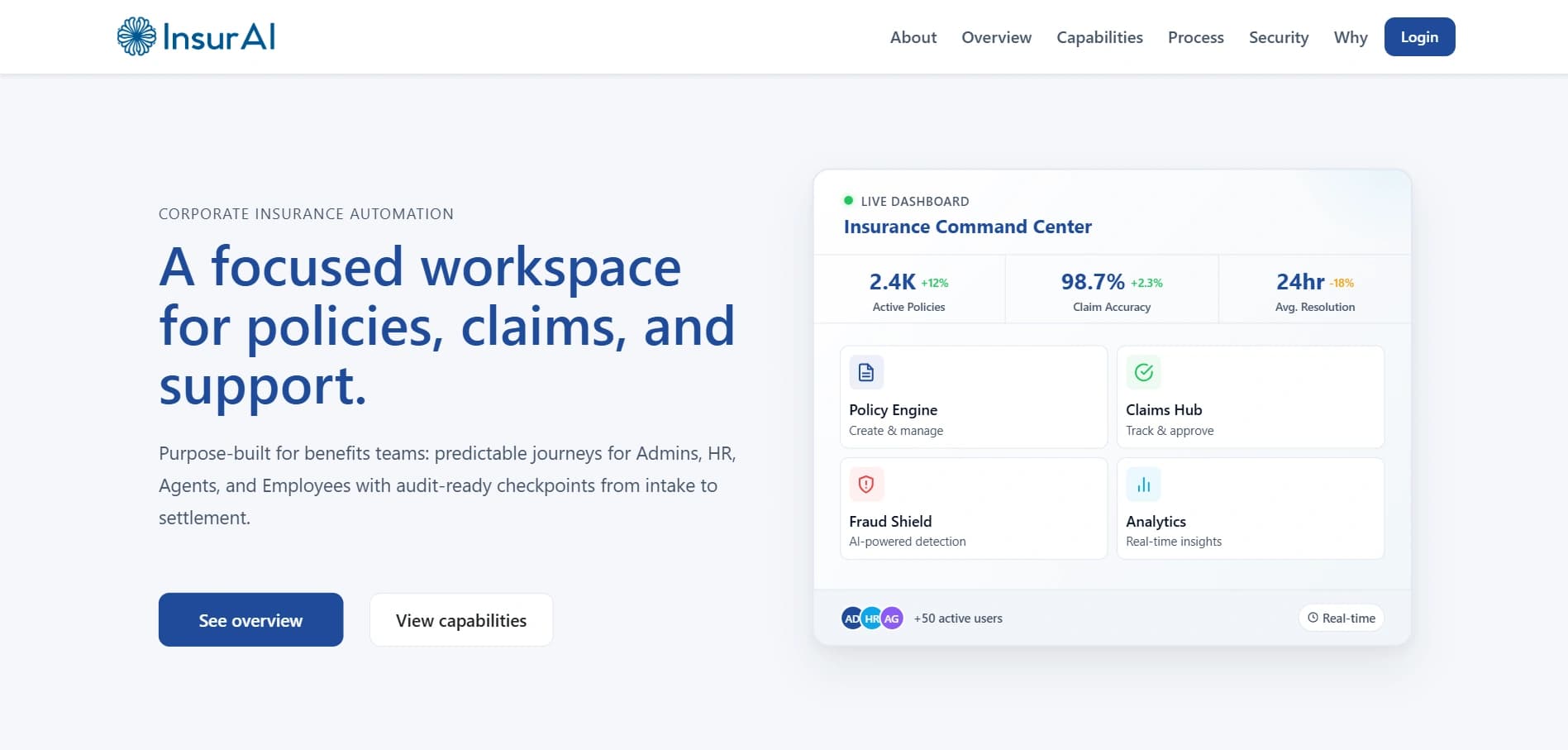This screenshot has height=750, width=1568.
Task: Click the 'Purpose-built for benefits teams' paragraph
Action: coord(447,485)
